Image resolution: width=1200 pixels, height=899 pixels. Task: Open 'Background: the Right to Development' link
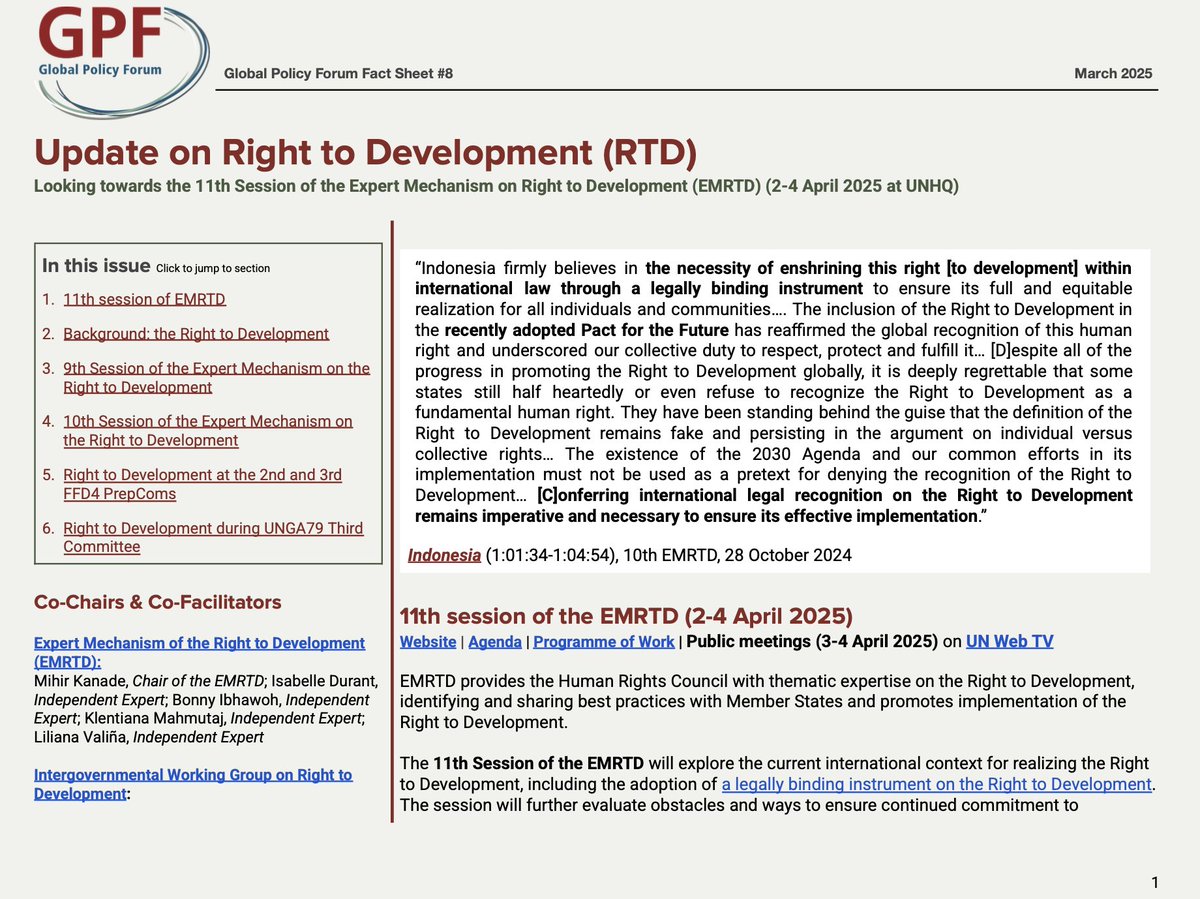coord(196,334)
